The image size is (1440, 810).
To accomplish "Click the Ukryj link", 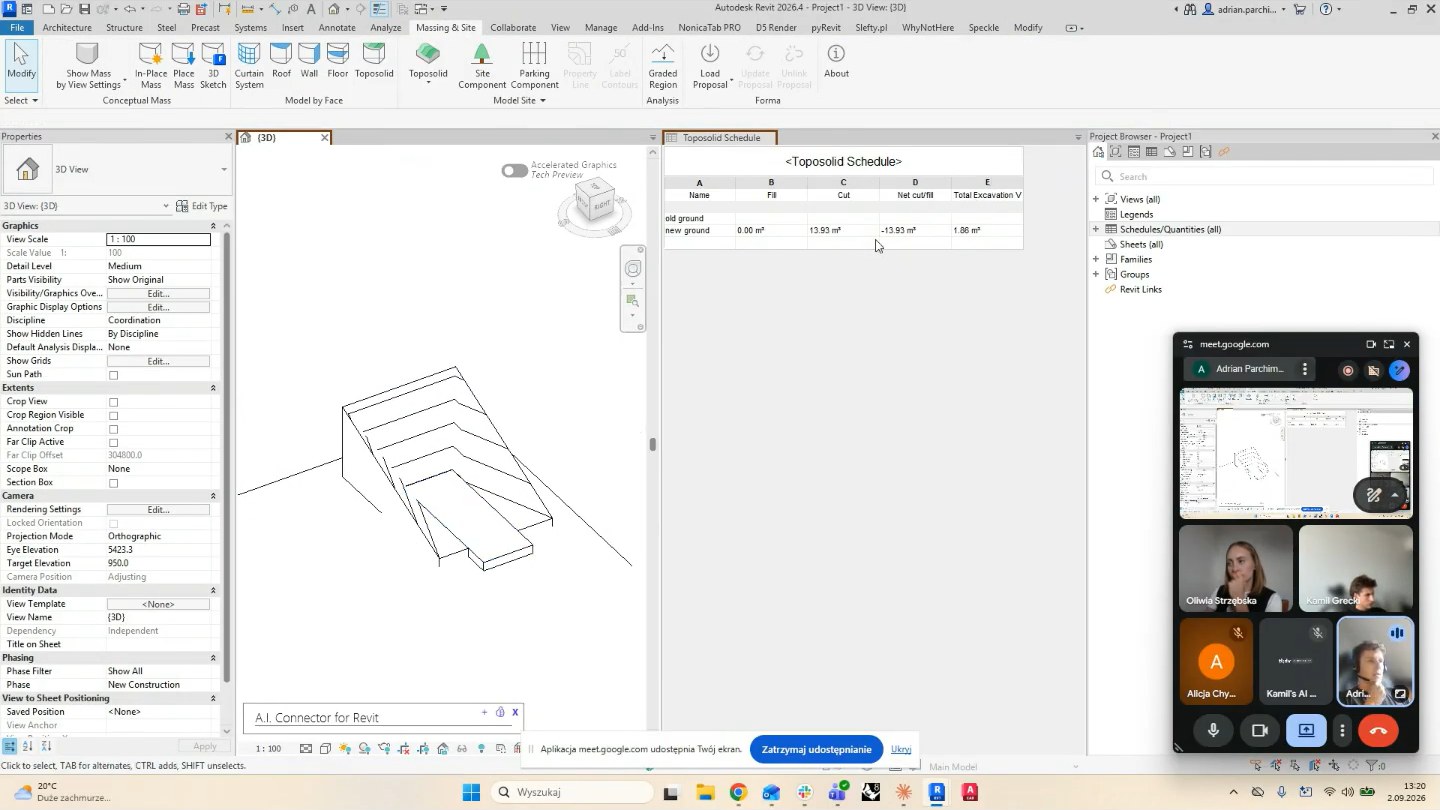I will pos(901,749).
